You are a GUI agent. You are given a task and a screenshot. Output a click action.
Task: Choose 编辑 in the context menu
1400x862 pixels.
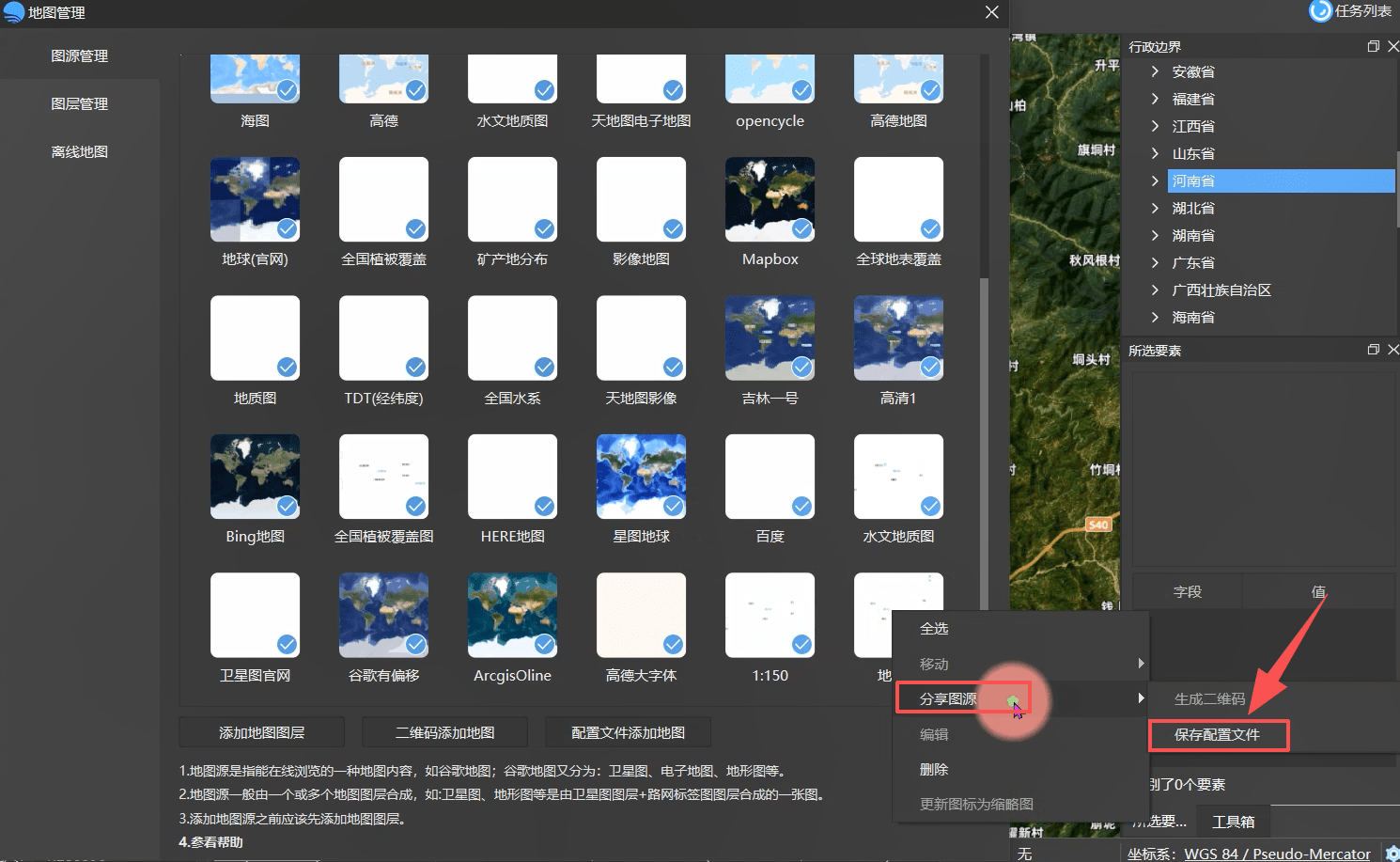[1020, 734]
